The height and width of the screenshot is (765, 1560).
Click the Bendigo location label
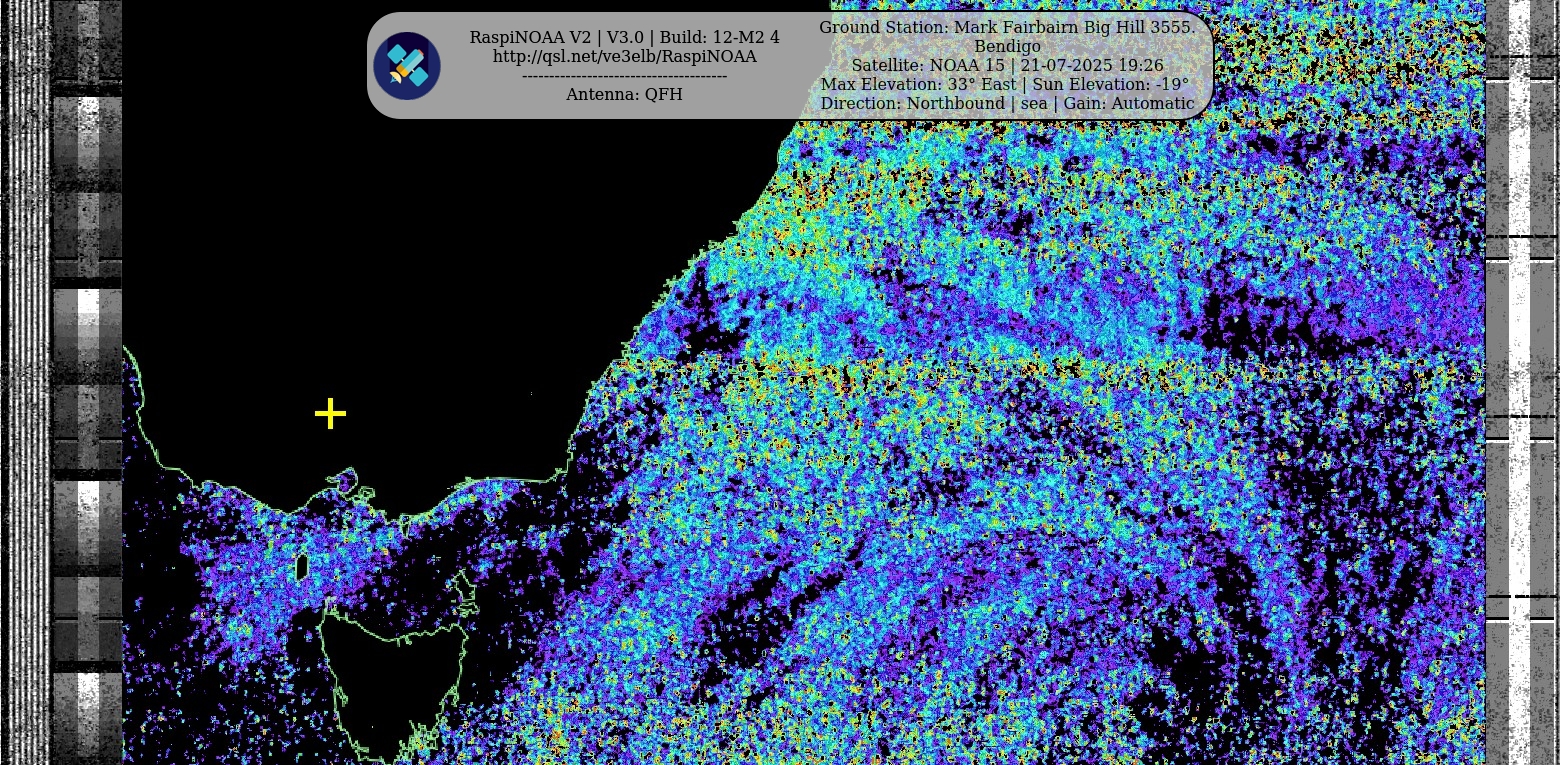(x=1006, y=47)
